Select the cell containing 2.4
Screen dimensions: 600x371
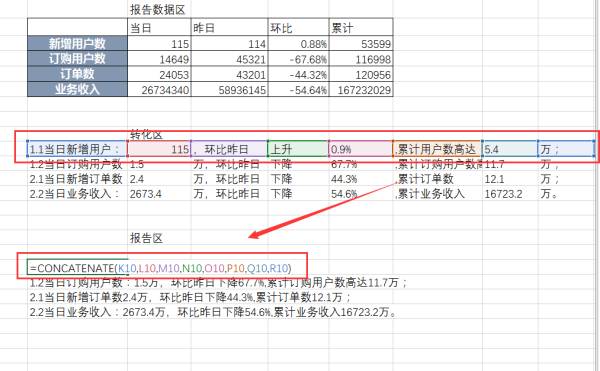coord(159,179)
